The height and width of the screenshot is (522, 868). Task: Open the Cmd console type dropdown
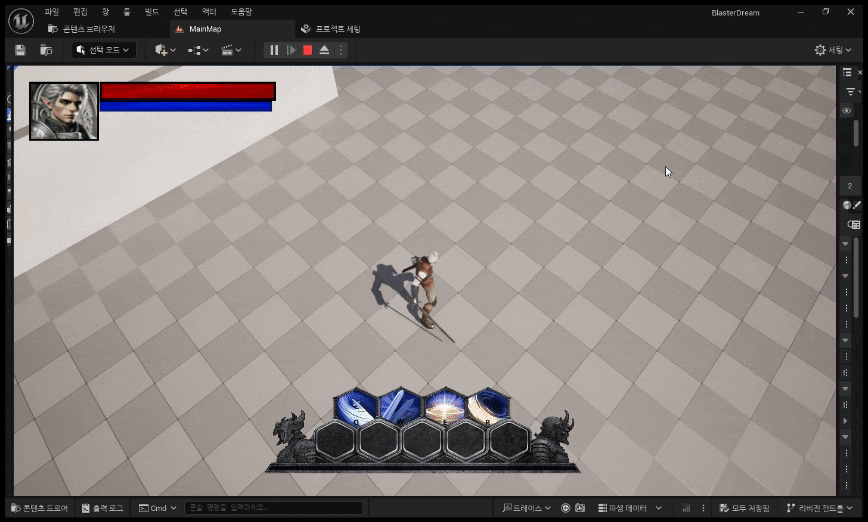tap(157, 508)
